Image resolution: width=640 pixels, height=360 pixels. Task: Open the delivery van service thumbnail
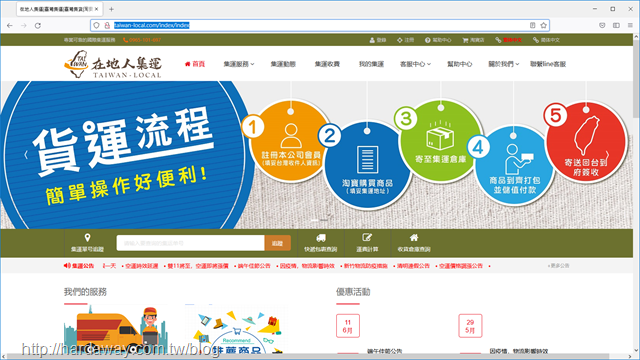click(116, 329)
